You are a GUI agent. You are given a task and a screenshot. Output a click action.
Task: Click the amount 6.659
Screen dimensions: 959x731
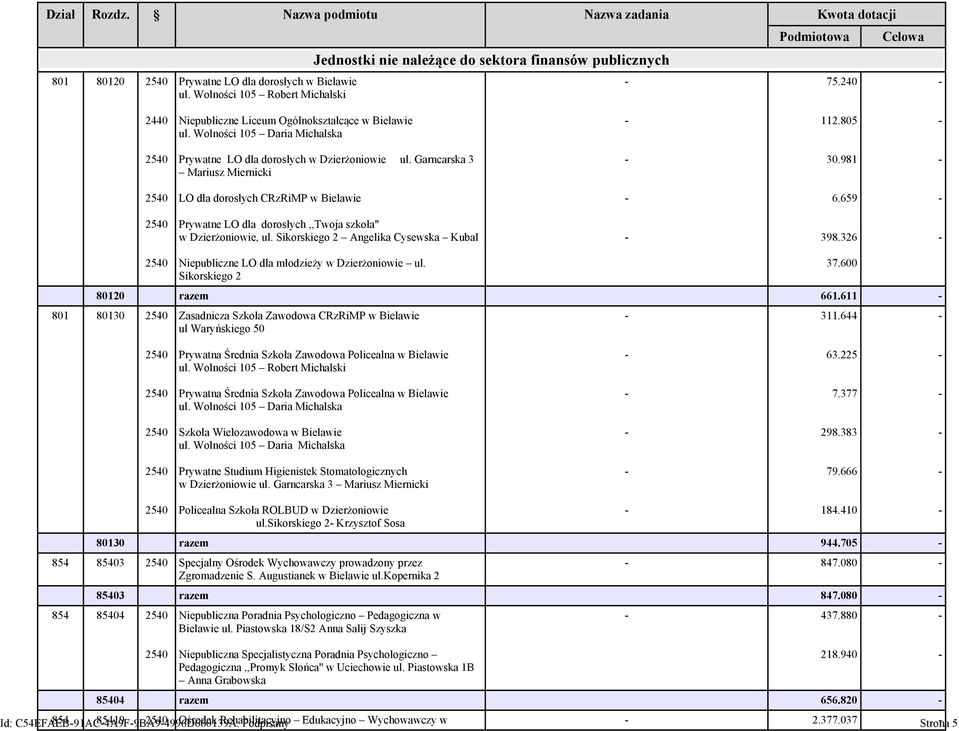tap(845, 198)
